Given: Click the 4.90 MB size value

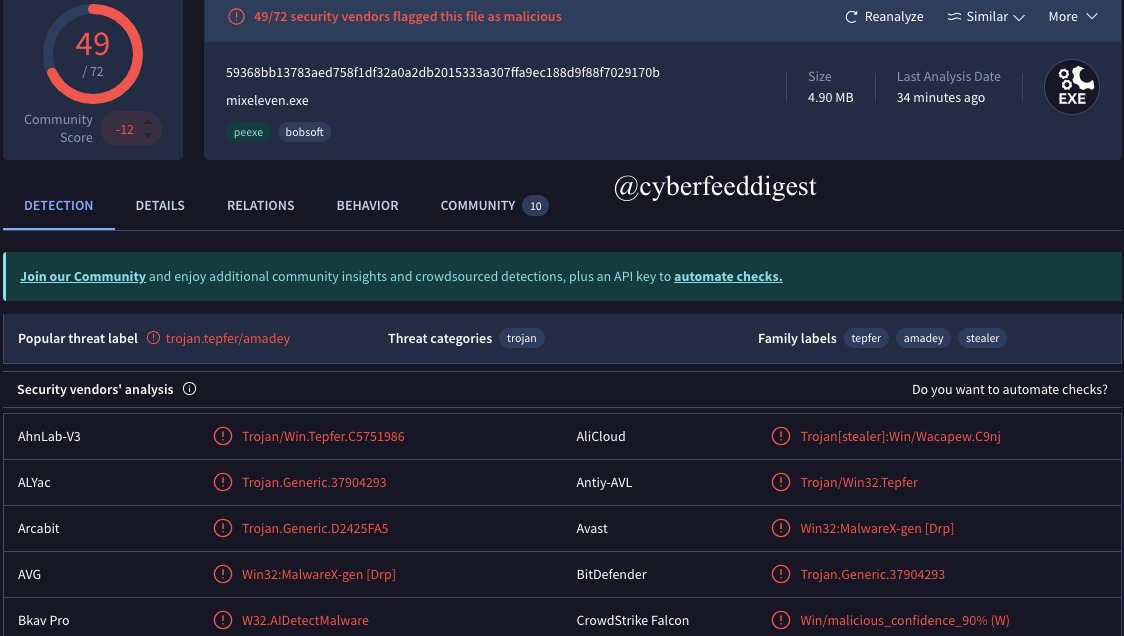Looking at the screenshot, I should point(831,98).
